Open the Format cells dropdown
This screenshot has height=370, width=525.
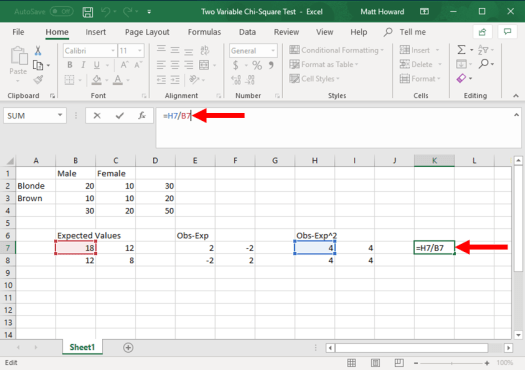(420, 79)
